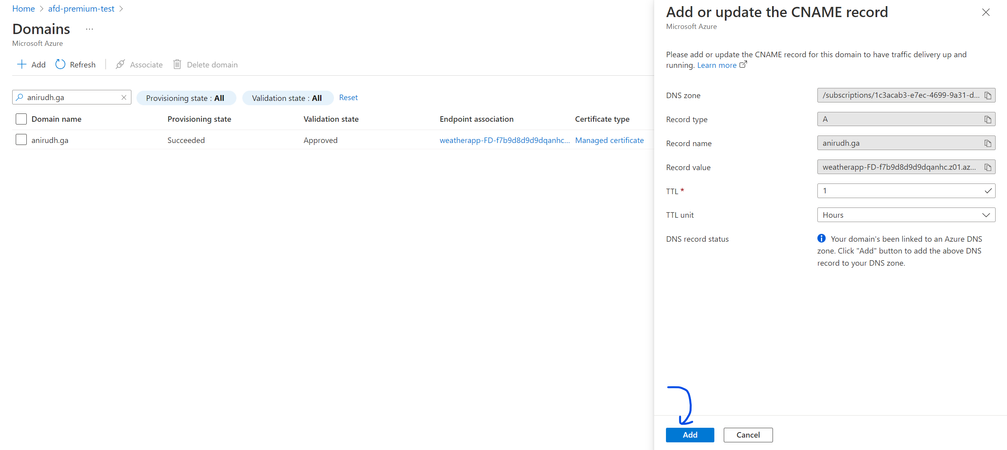Click the domain search field

(x=72, y=98)
